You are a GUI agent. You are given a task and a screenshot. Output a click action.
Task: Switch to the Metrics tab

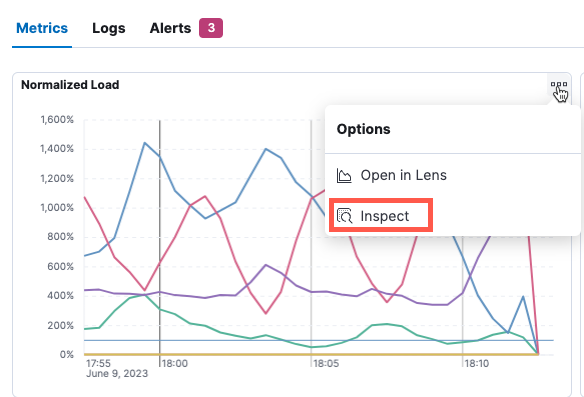(x=42, y=28)
